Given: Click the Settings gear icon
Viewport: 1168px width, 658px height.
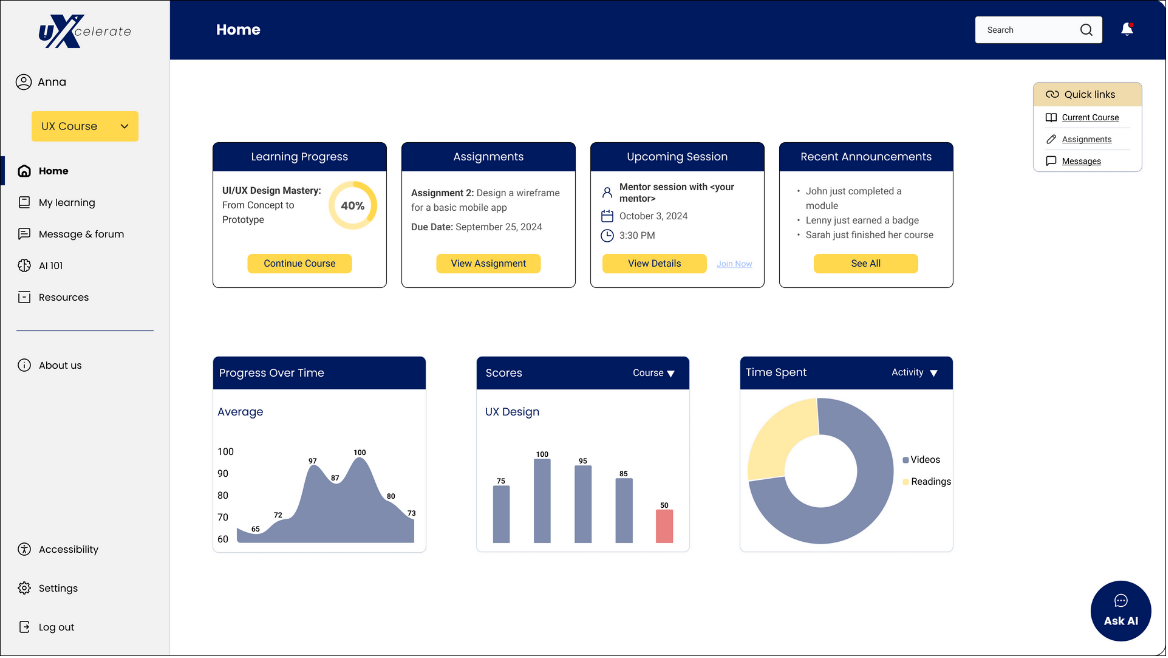Looking at the screenshot, I should (23, 588).
